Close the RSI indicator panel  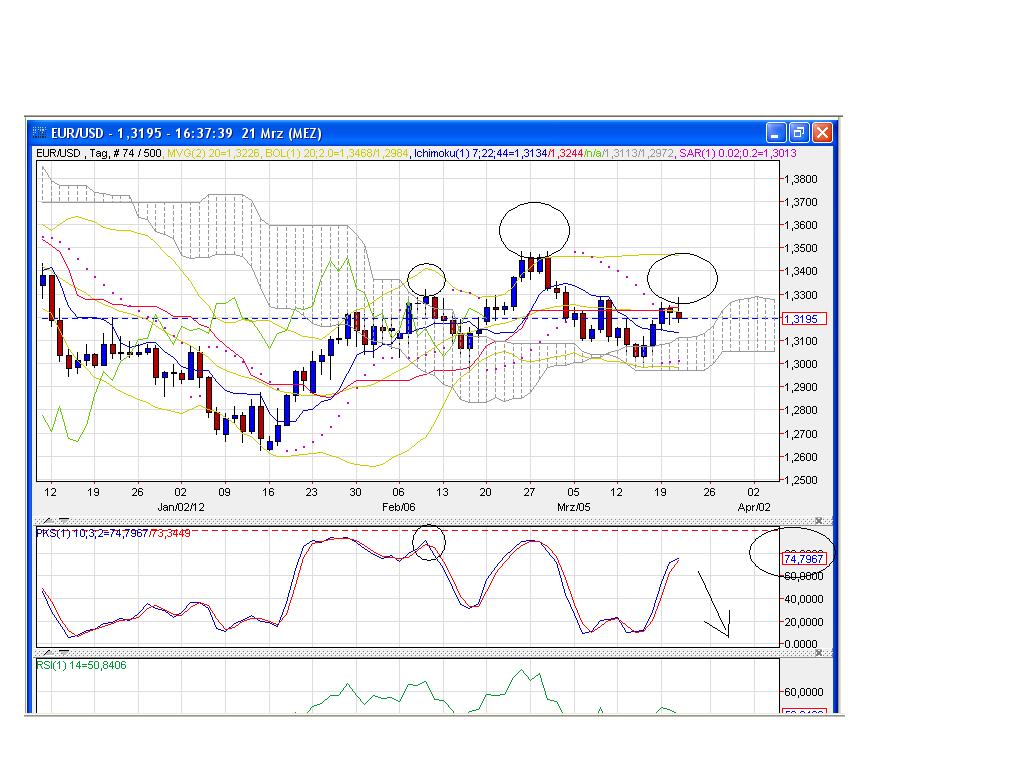(818, 652)
